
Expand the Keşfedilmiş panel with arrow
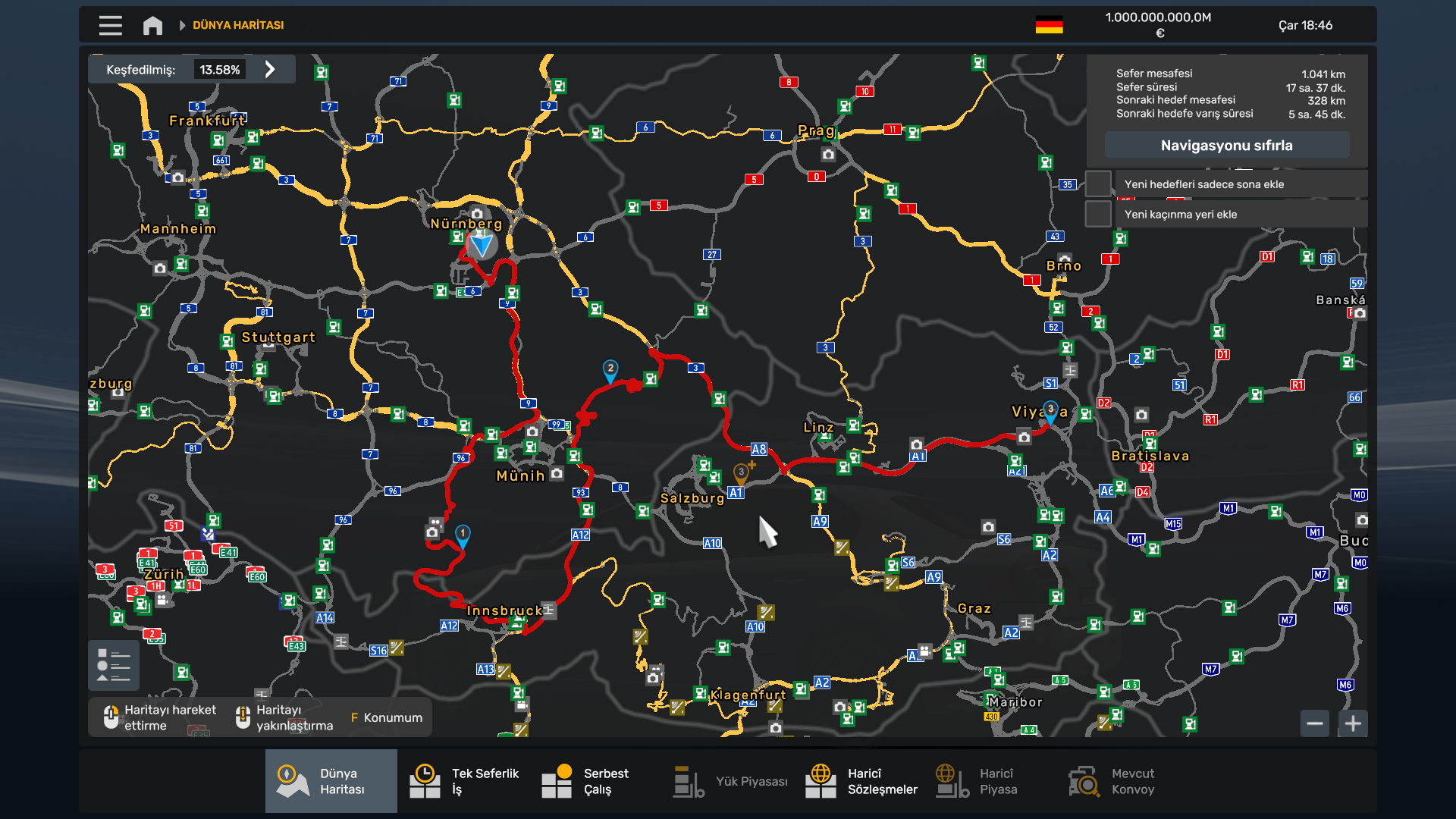pos(270,69)
